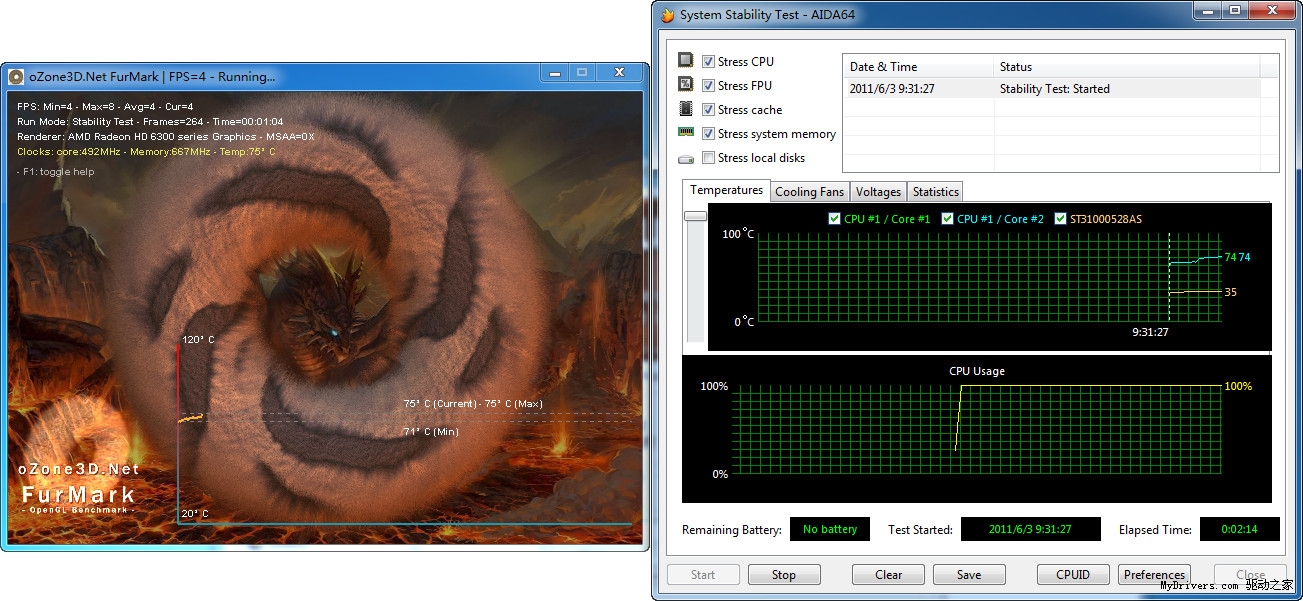Open the CPUID panel button
Screen dimensions: 1303x601
pyautogui.click(x=1073, y=575)
